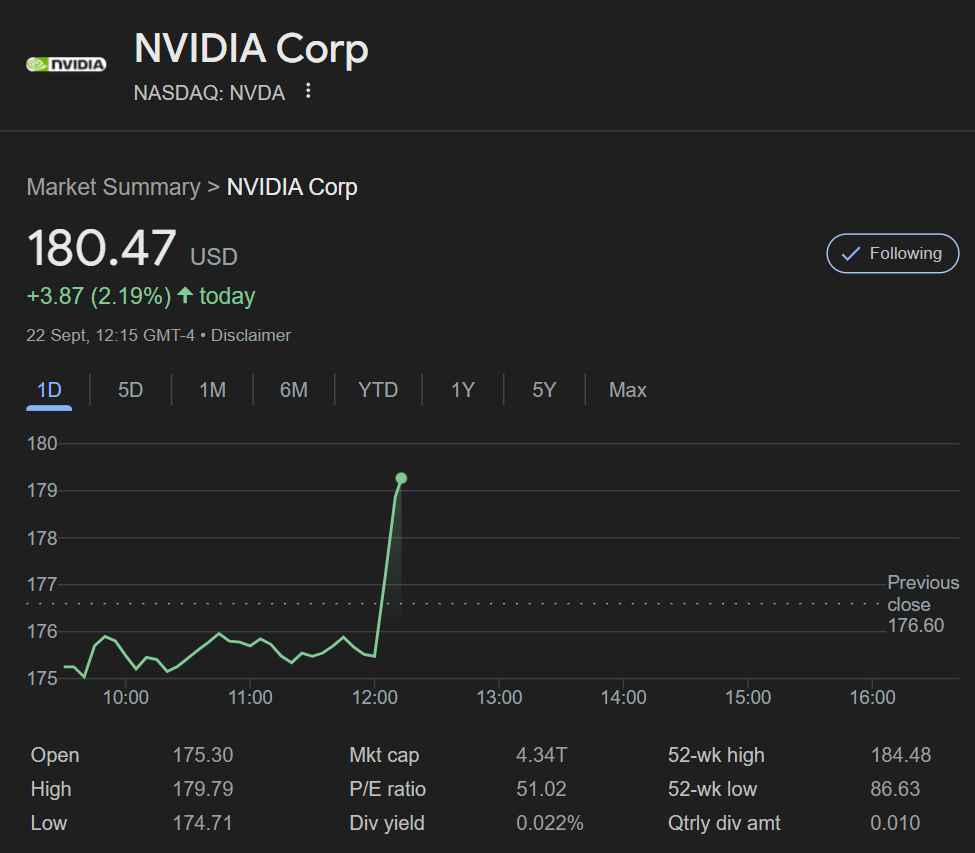Click the 52-wk high value 184.48
This screenshot has width=975, height=853.
point(901,755)
